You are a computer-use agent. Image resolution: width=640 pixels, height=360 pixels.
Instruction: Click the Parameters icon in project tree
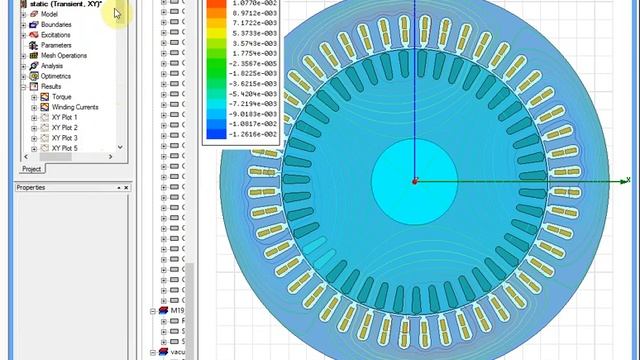pos(34,45)
